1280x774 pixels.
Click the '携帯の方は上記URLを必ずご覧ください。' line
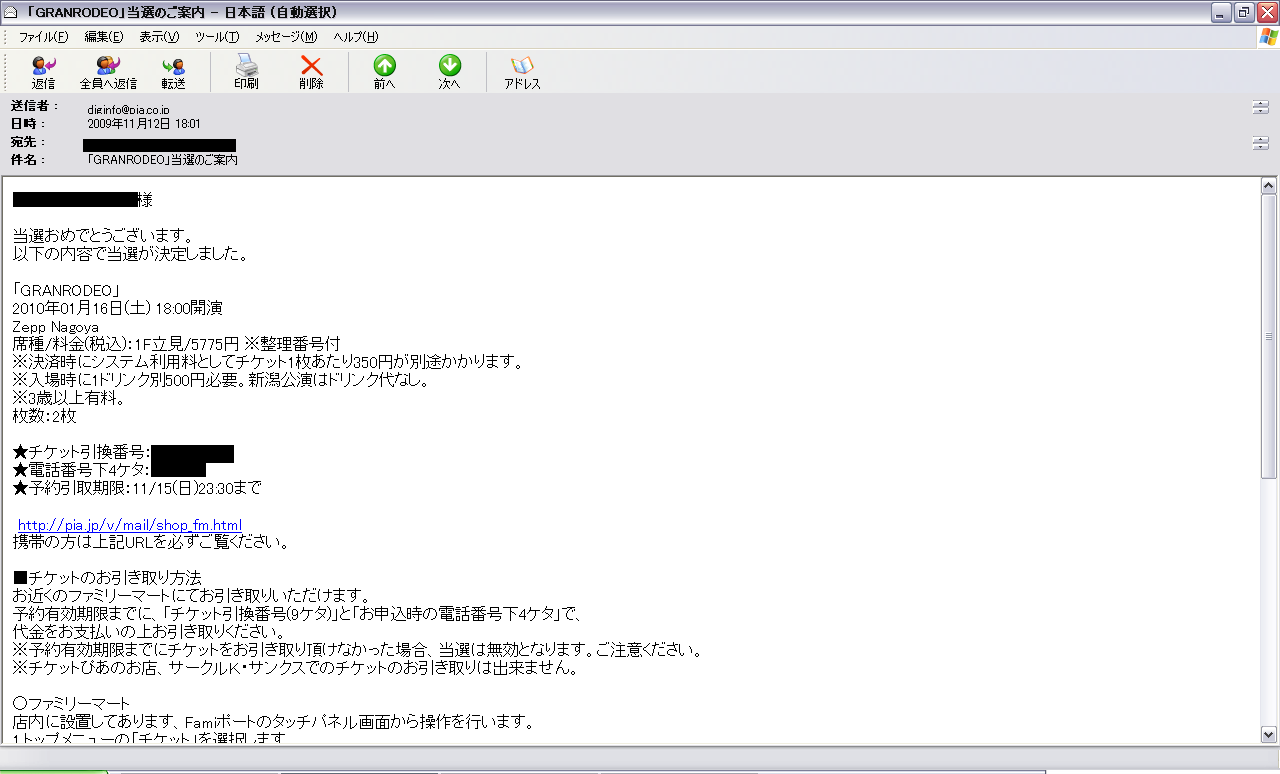point(151,543)
